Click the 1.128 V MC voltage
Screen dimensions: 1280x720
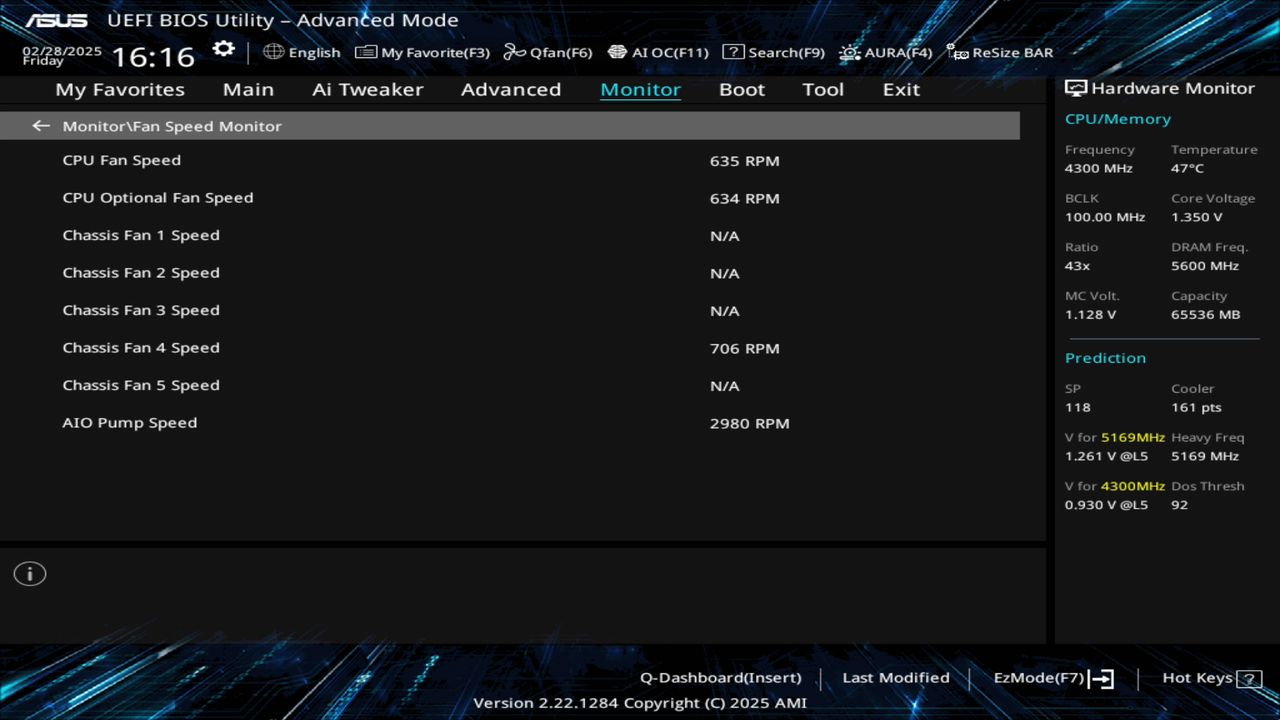[1090, 314]
